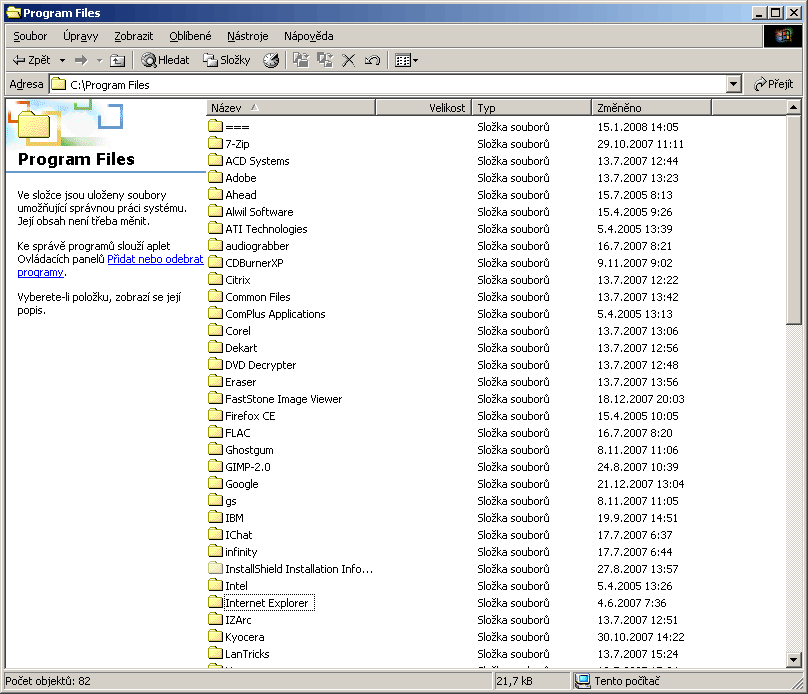Select the FLAC folder icon
Screen dimensions: 808x694
[x=215, y=432]
